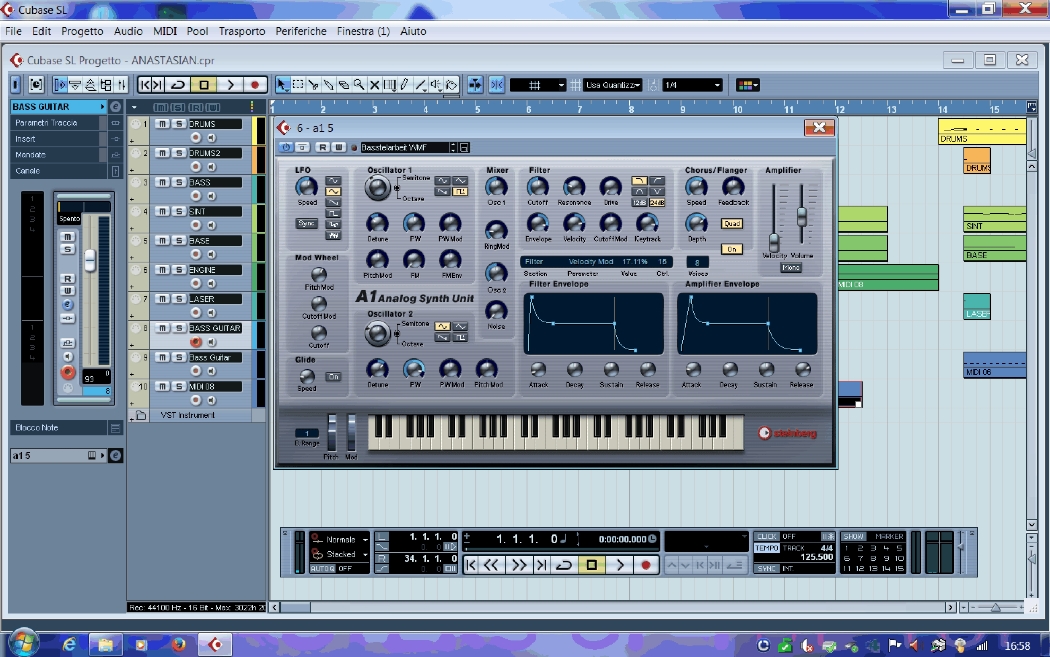
Task: Select the Range Selection tool
Action: [298, 85]
